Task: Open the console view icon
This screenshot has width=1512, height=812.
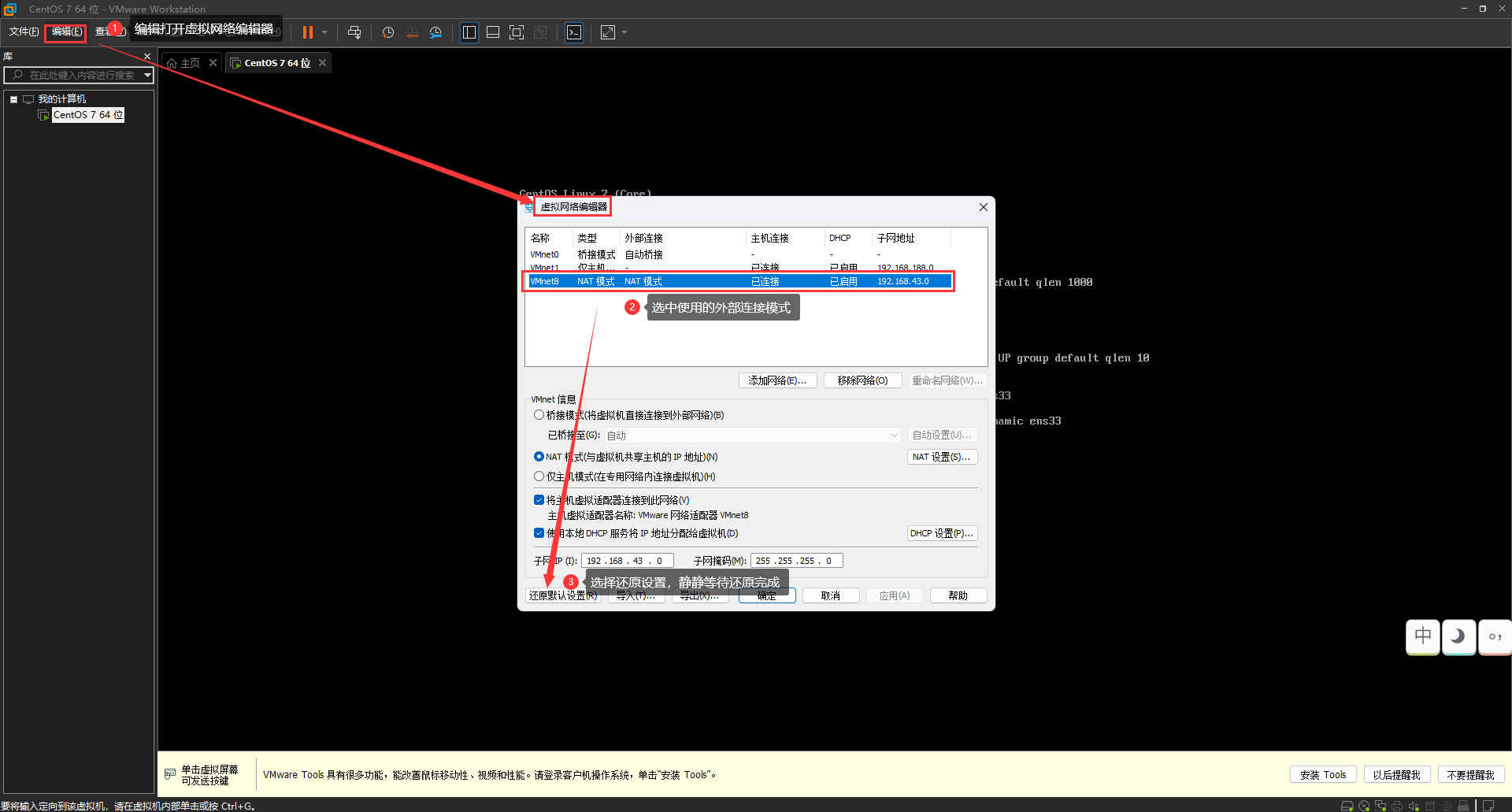Action: (574, 32)
